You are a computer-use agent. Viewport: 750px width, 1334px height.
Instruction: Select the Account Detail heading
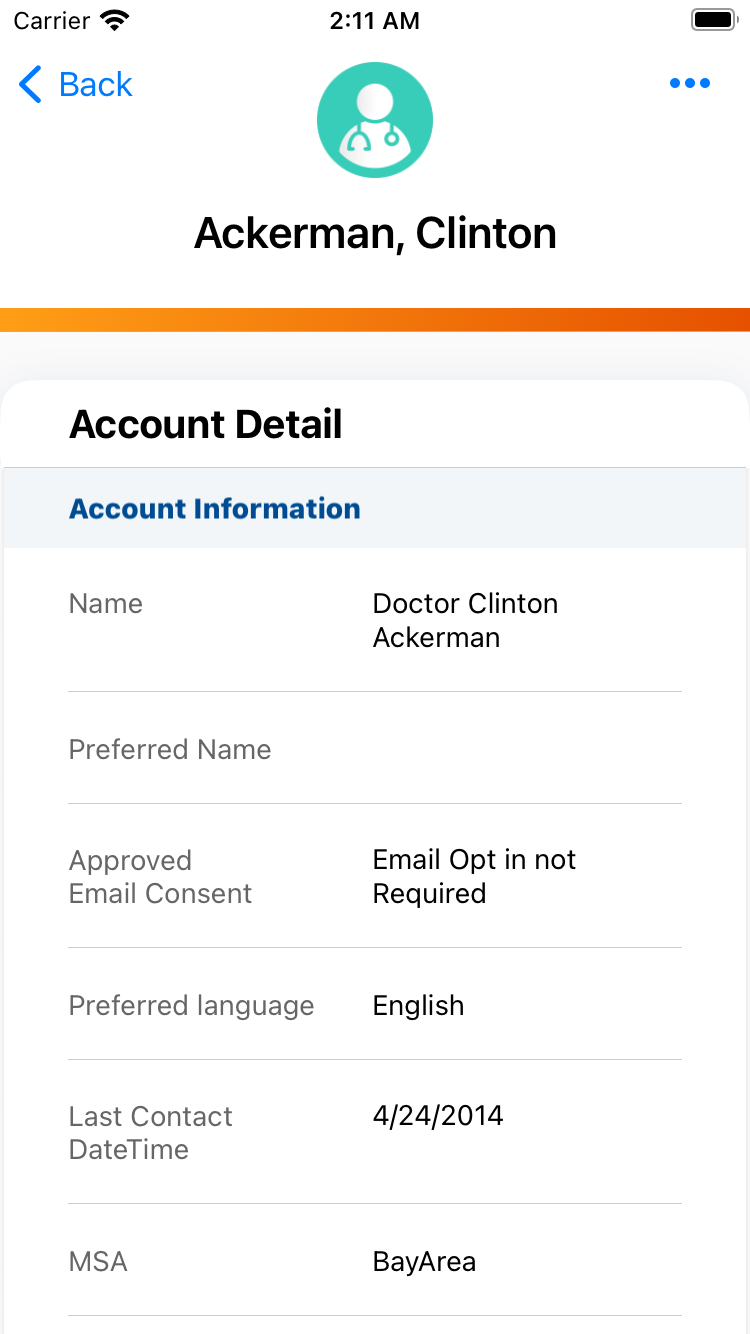tap(206, 424)
